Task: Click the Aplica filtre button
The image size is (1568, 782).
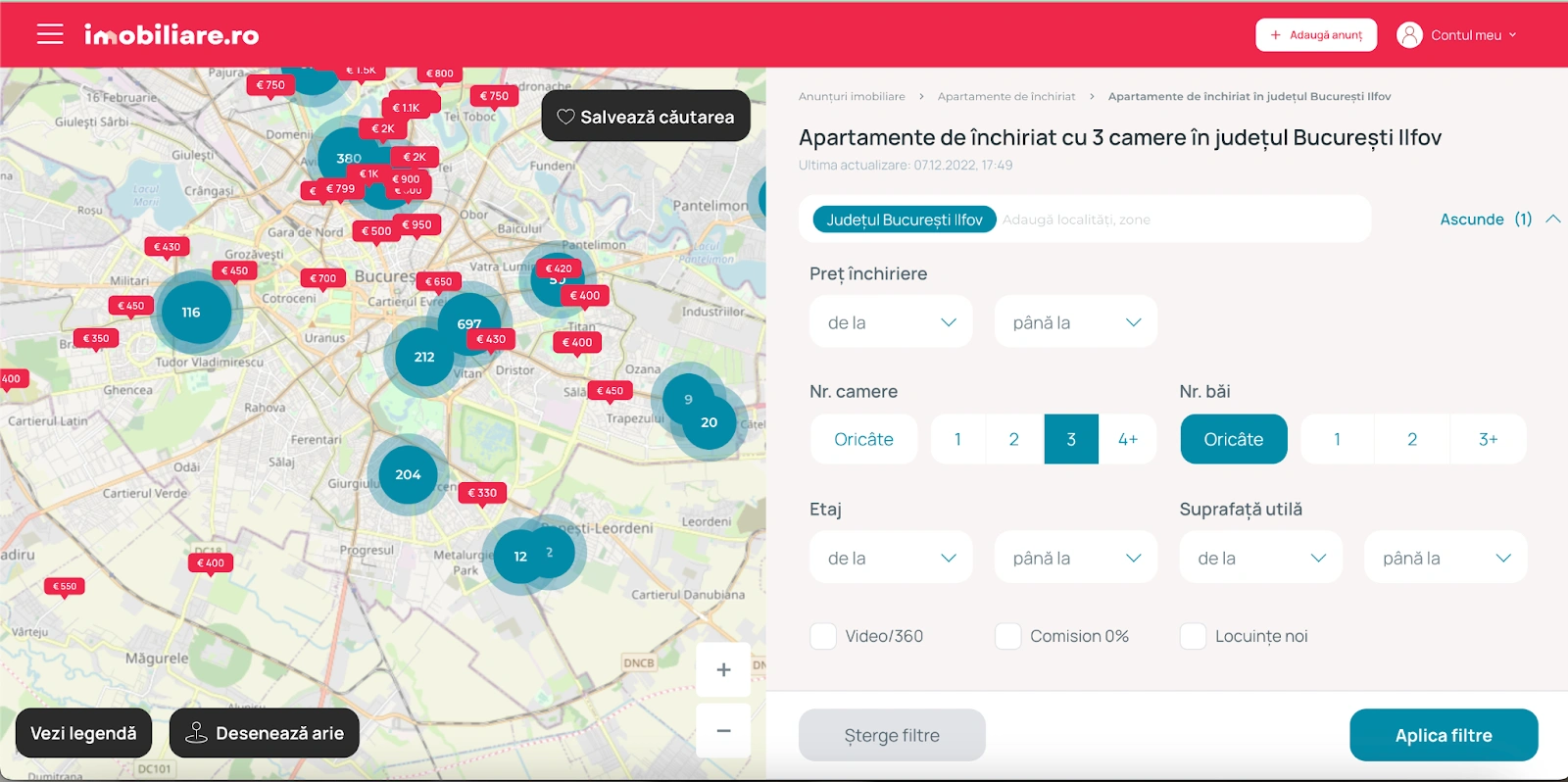Action: click(1443, 735)
